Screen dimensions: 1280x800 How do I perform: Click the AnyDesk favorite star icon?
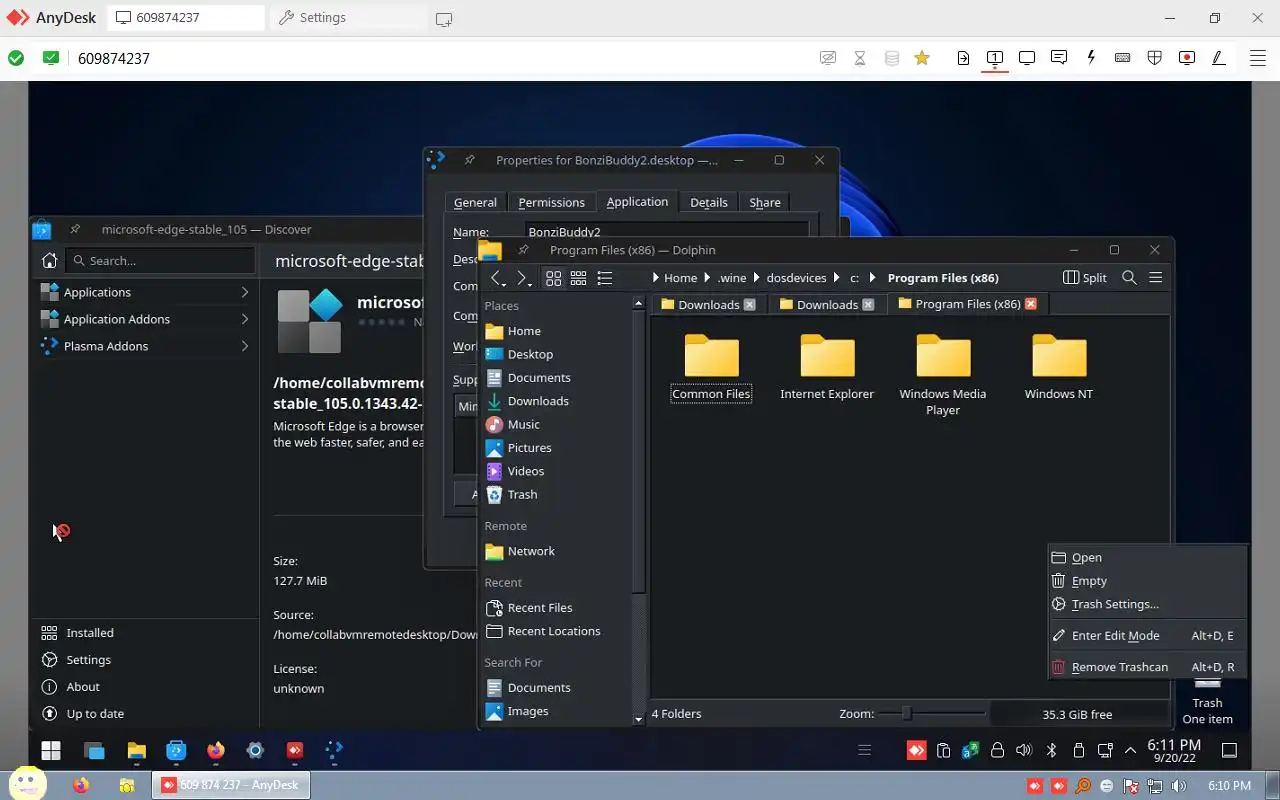pos(922,58)
